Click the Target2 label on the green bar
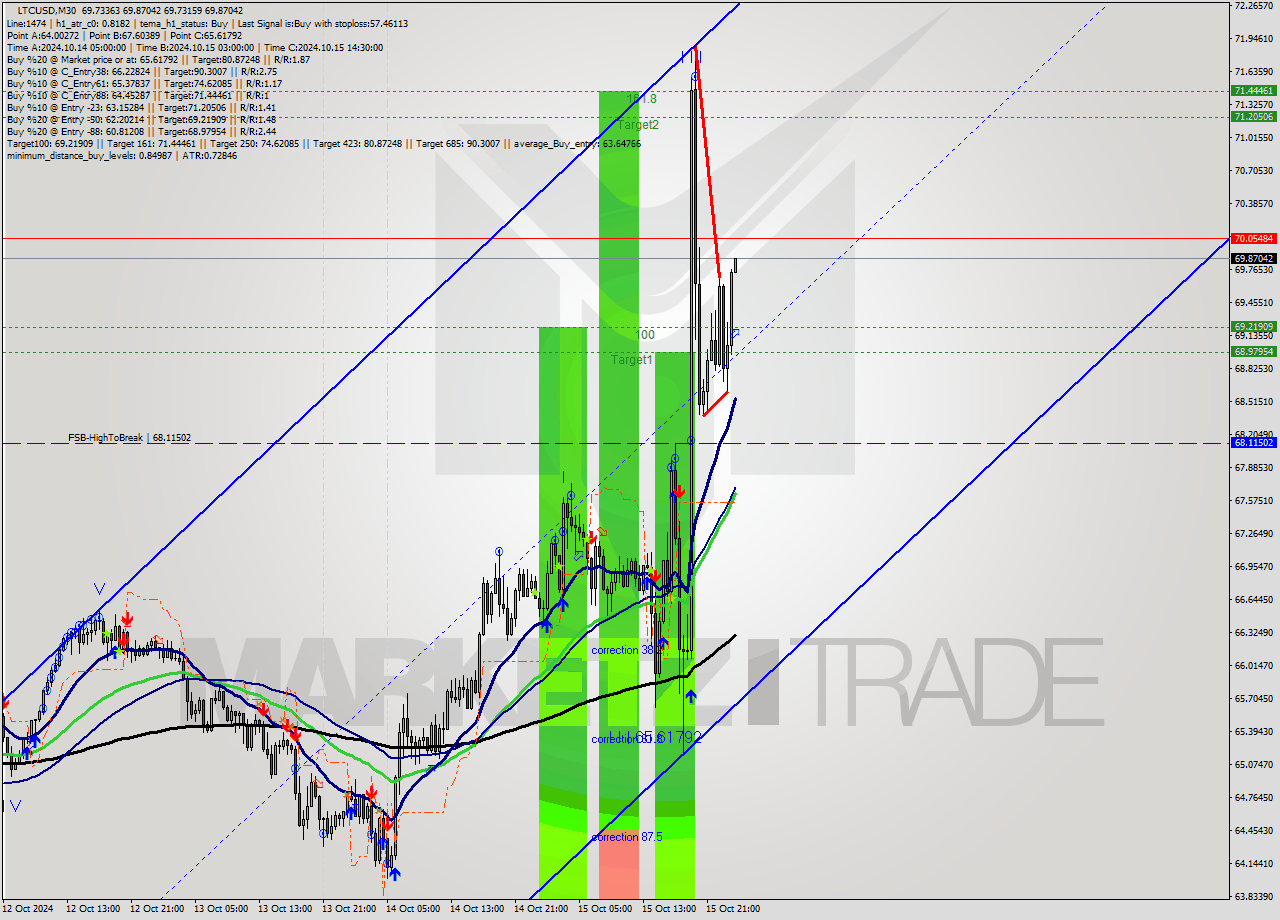This screenshot has height=920, width=1280. [x=638, y=125]
